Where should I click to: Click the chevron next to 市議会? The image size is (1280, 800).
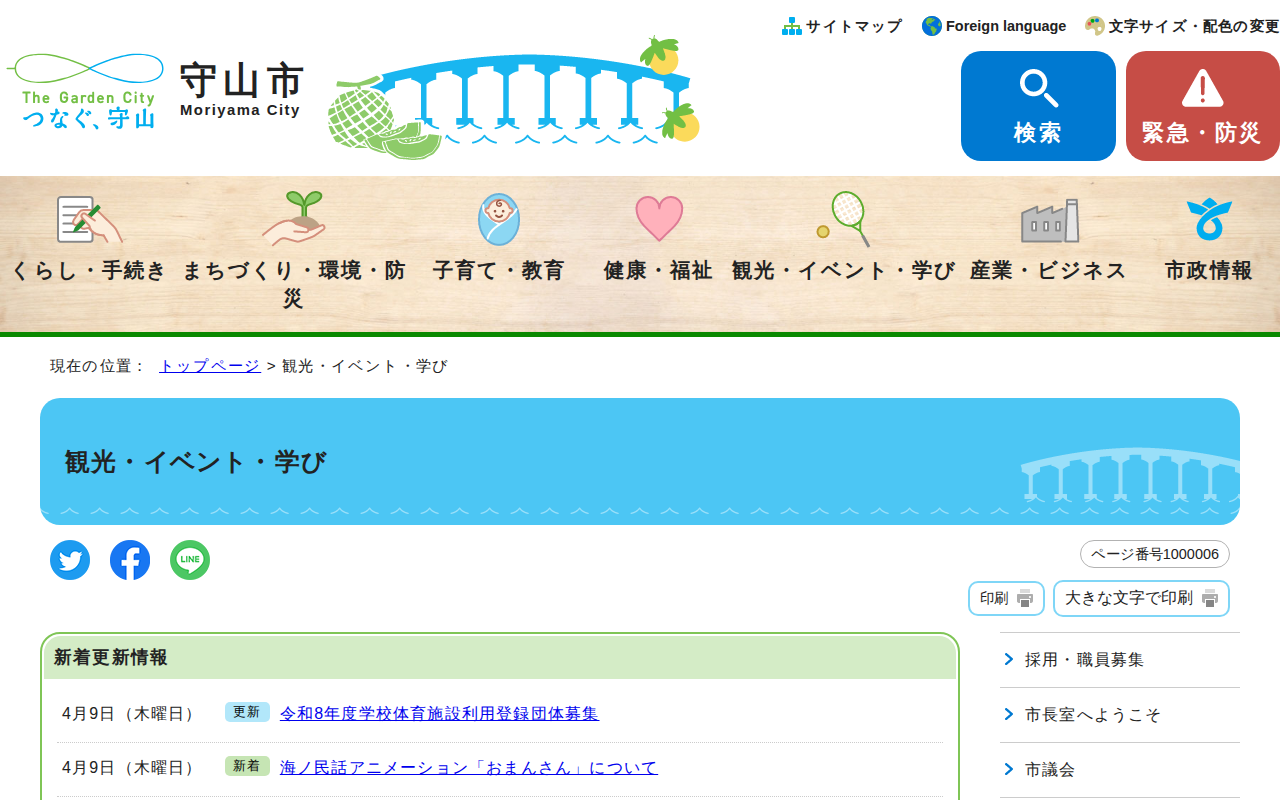coord(1009,769)
